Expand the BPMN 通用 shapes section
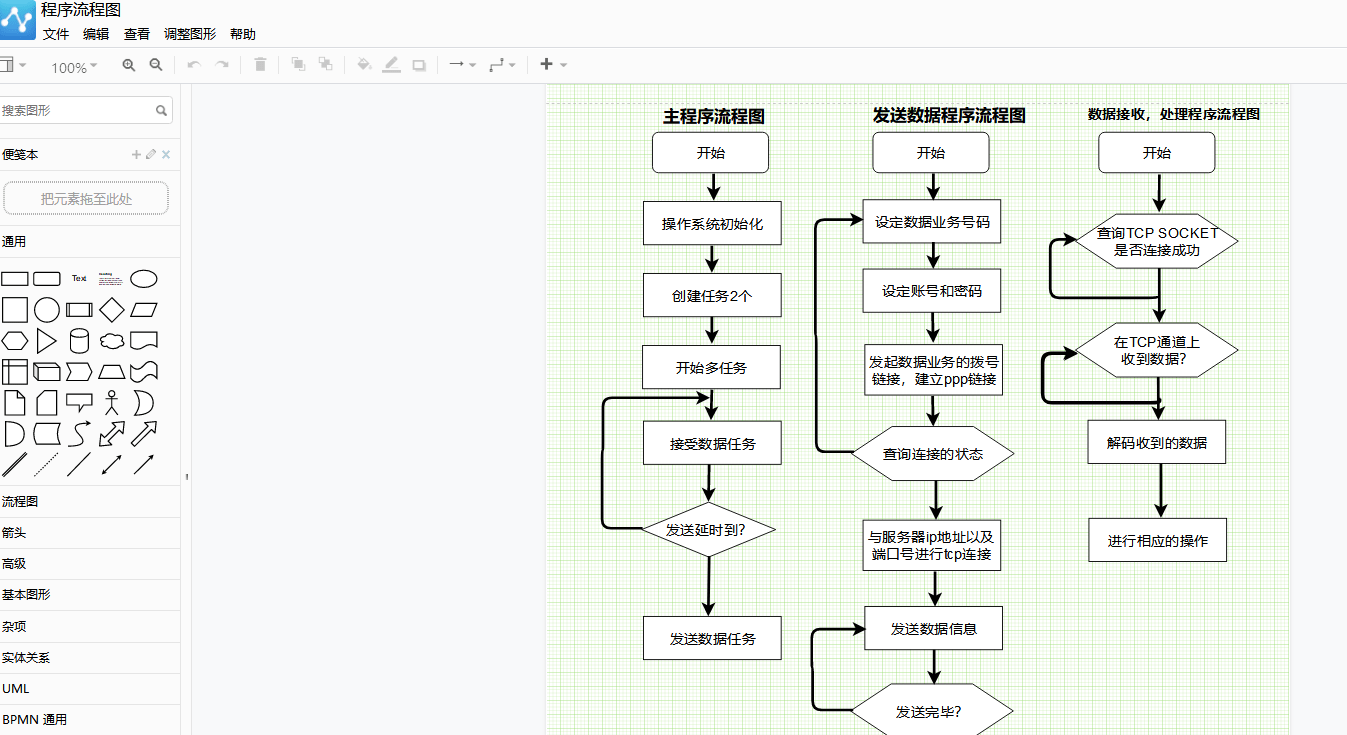The image size is (1347, 735). pos(90,720)
